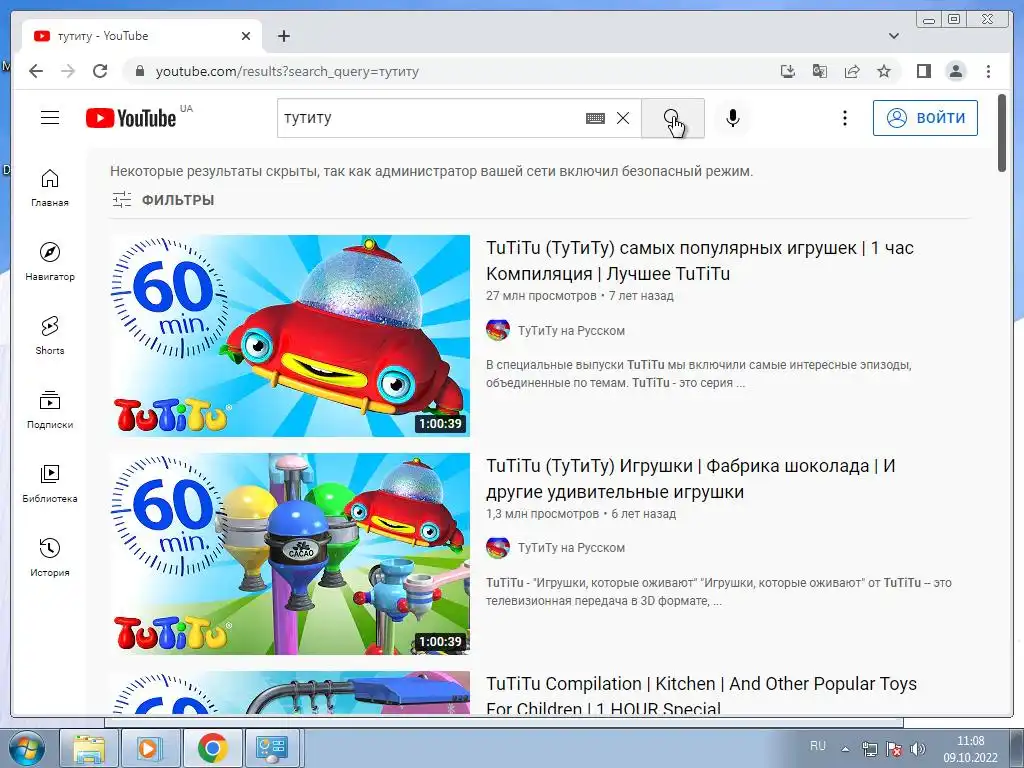Close the тутиту - YouTube tab
The height and width of the screenshot is (768, 1024).
click(x=246, y=36)
